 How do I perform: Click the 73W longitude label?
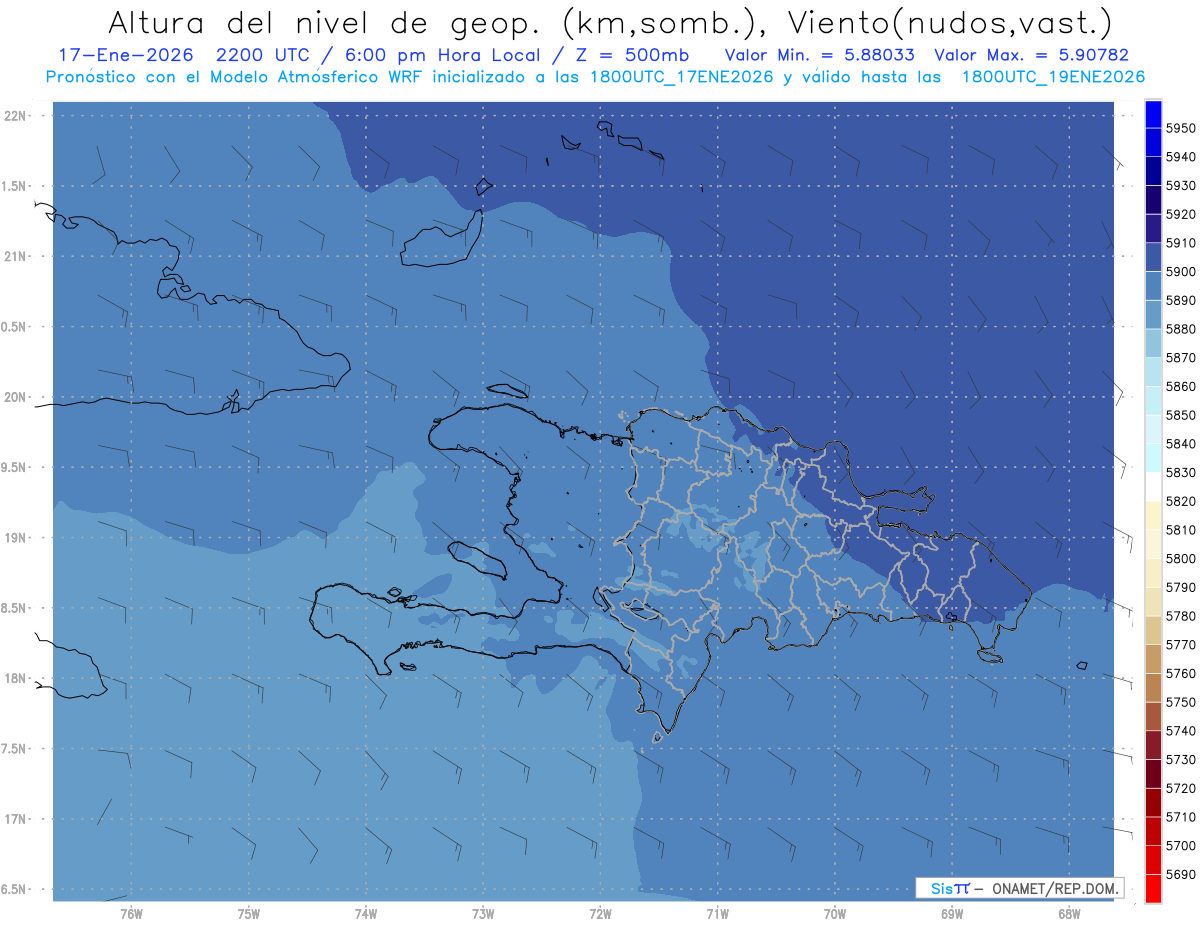click(x=483, y=913)
